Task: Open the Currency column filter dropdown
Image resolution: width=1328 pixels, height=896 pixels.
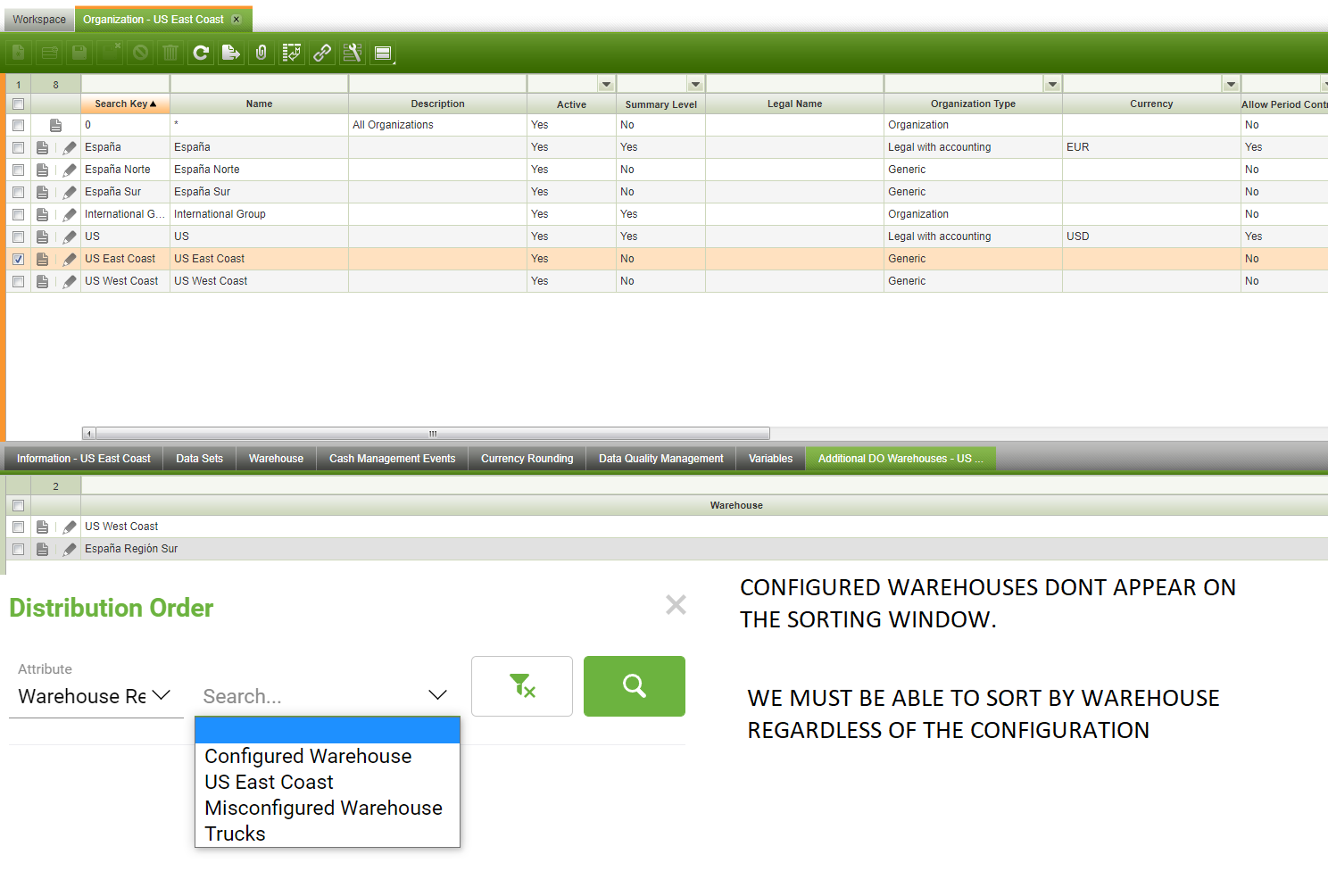Action: (x=1232, y=84)
